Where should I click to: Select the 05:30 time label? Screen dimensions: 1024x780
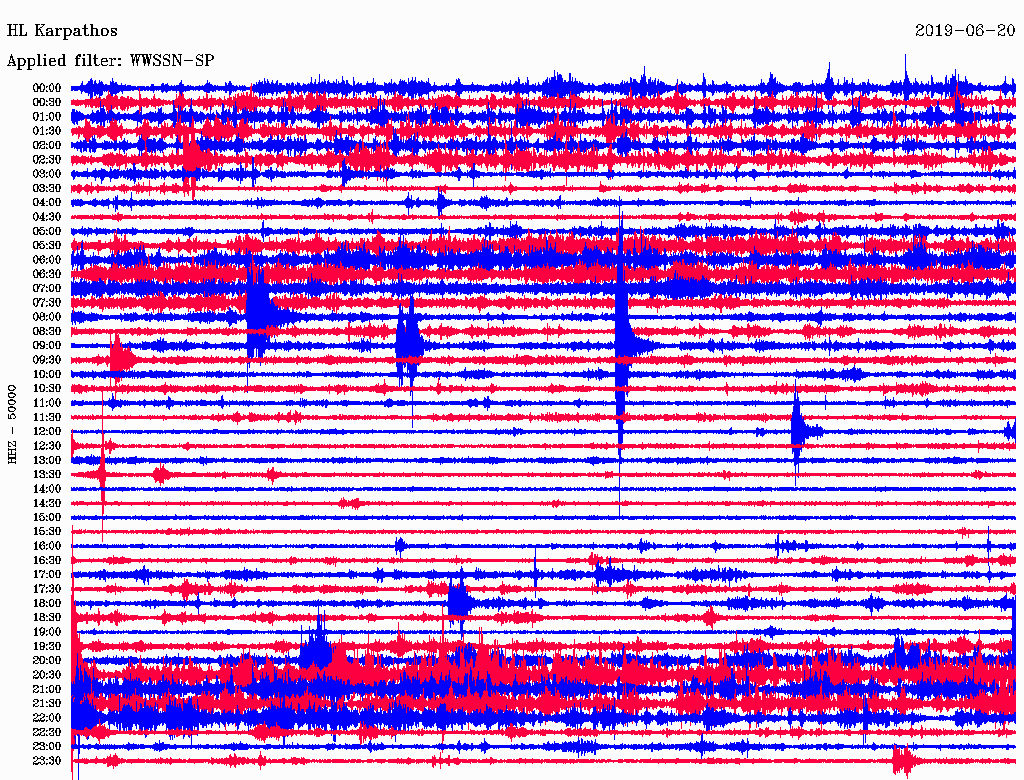point(47,245)
